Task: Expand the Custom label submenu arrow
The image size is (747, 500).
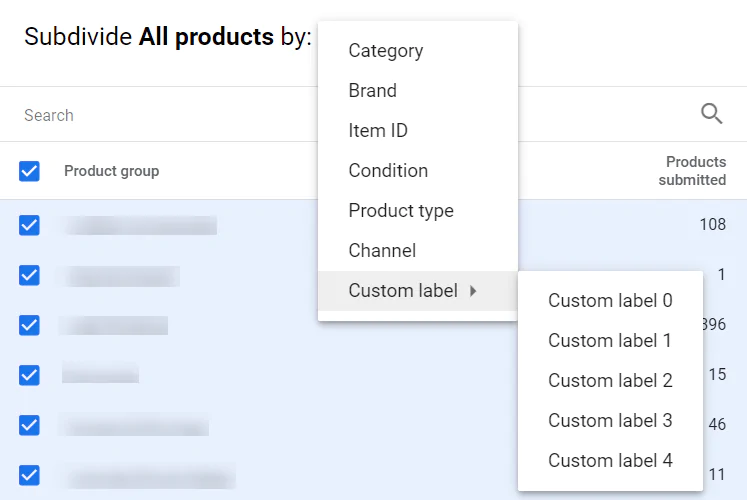Action: (473, 291)
